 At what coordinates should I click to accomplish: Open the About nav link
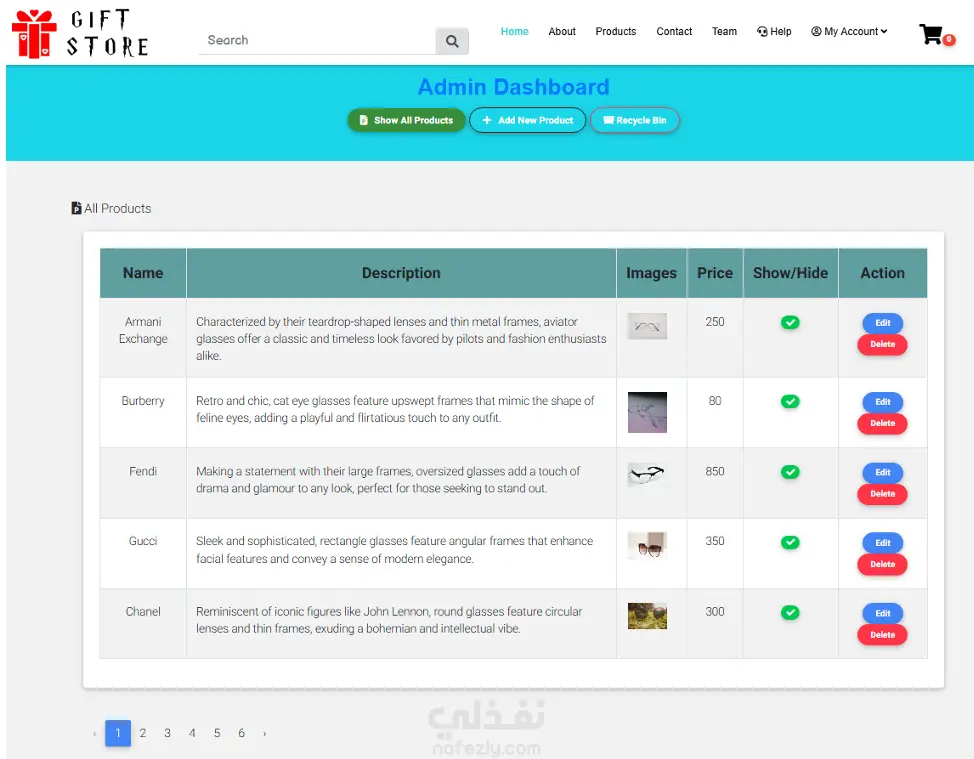(562, 31)
